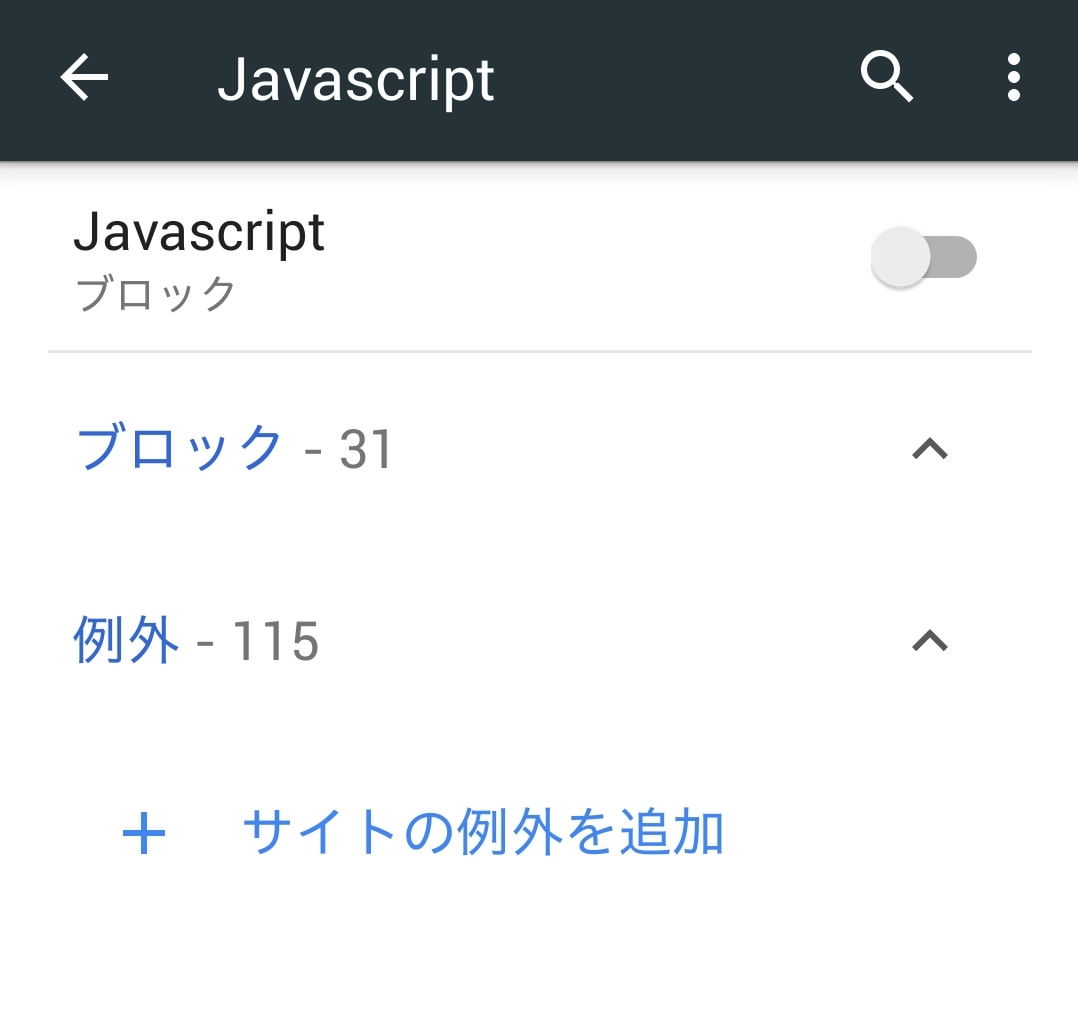The height and width of the screenshot is (1018, 1078).
Task: Tap the blank space left of the Javascript switch
Action: click(600, 258)
